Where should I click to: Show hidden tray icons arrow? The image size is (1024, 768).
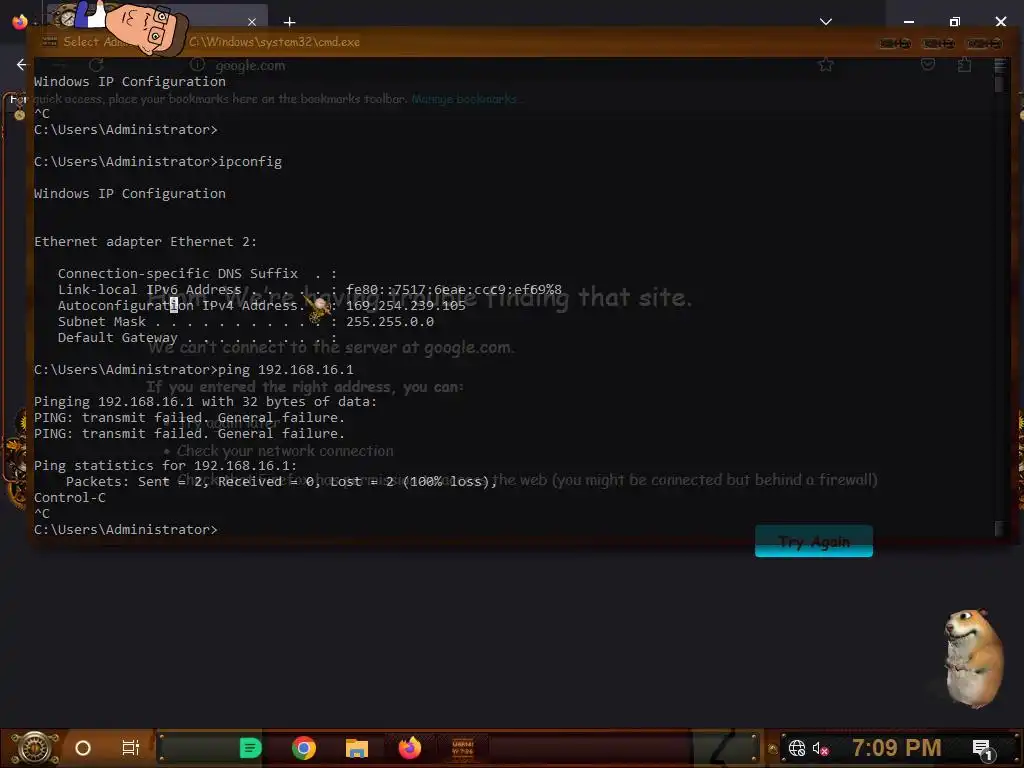tap(773, 748)
